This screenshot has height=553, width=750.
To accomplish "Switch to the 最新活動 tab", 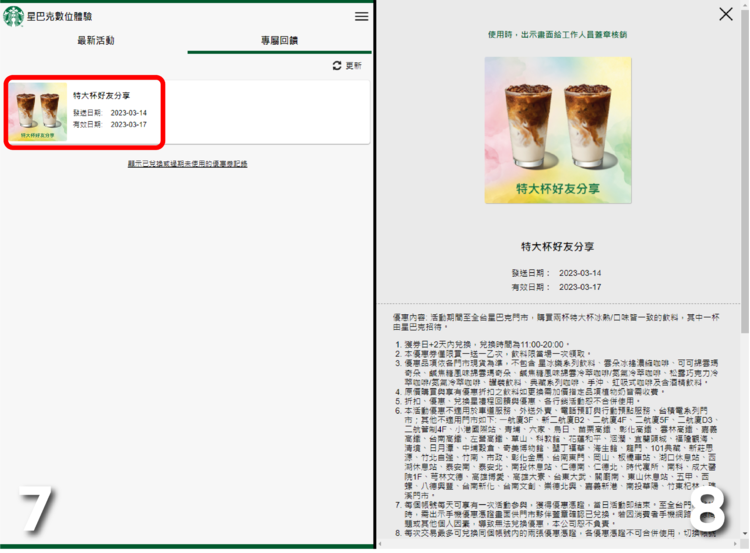I will point(96,41).
